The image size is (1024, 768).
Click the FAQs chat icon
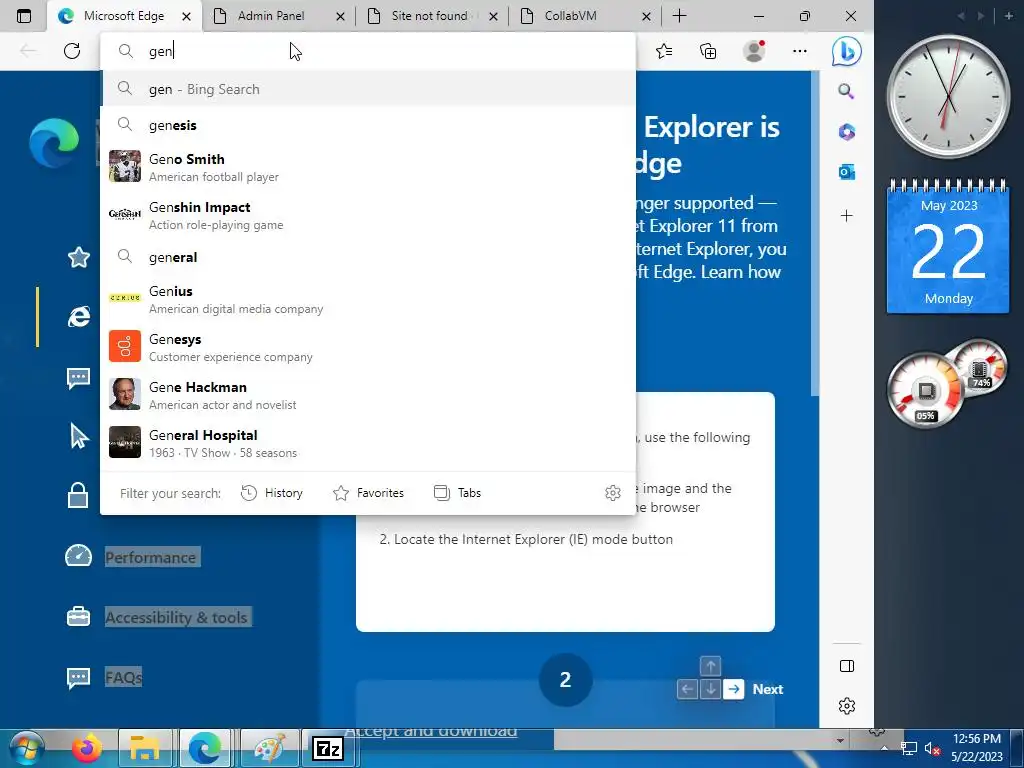[78, 677]
